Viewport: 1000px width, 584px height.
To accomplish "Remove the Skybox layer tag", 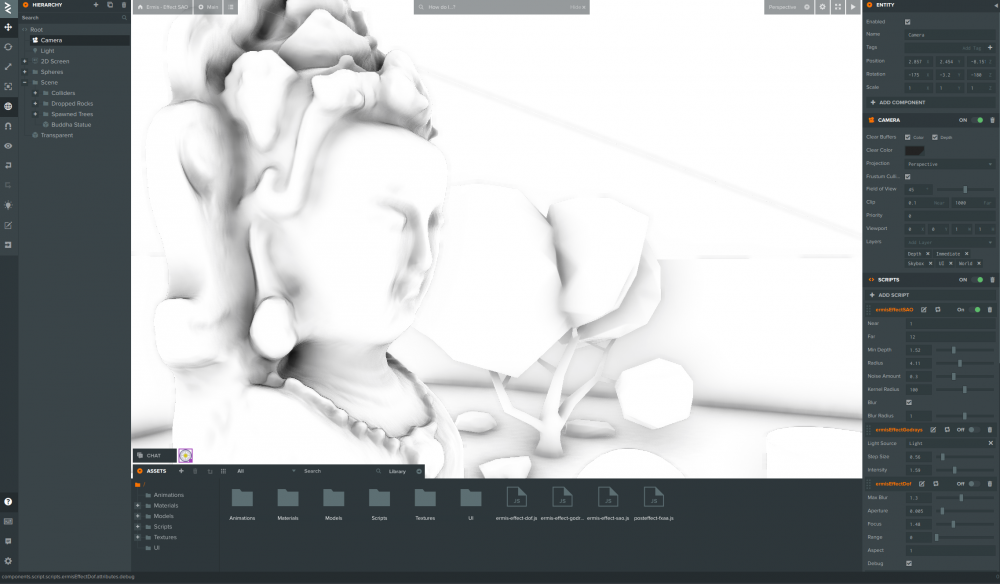I will pos(930,263).
